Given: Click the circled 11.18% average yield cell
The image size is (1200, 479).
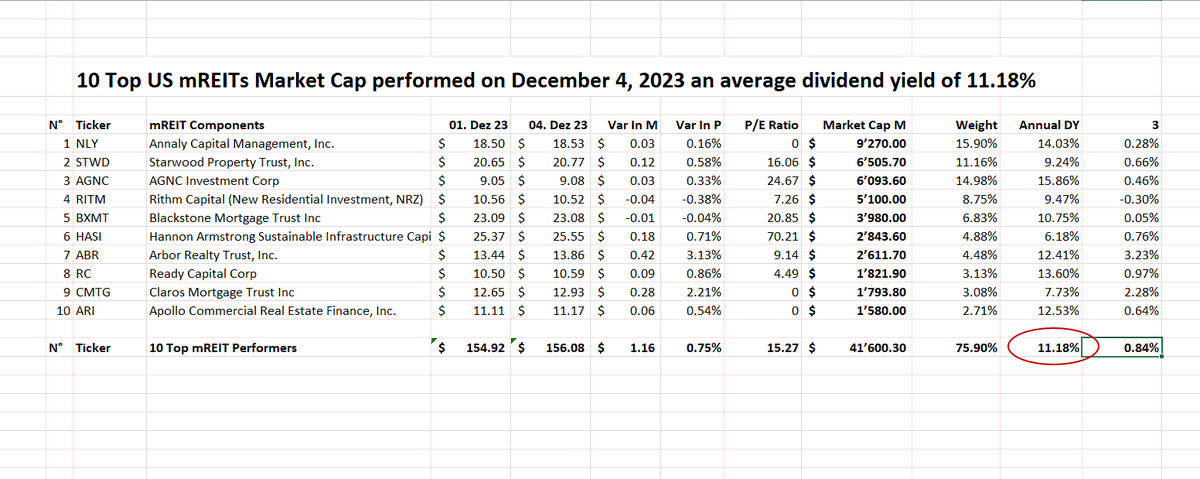Looking at the screenshot, I should click(x=1059, y=348).
